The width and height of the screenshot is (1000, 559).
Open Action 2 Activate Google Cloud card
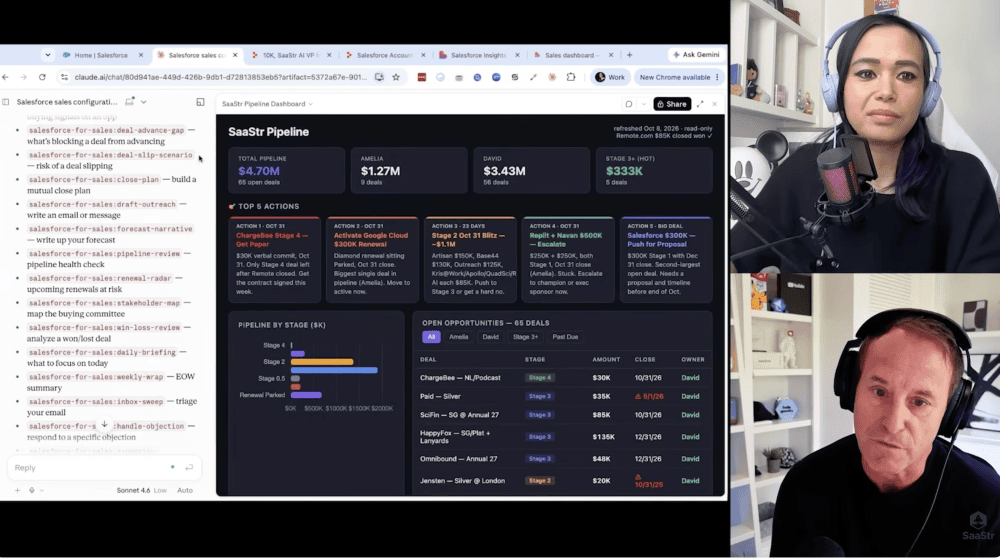point(372,259)
